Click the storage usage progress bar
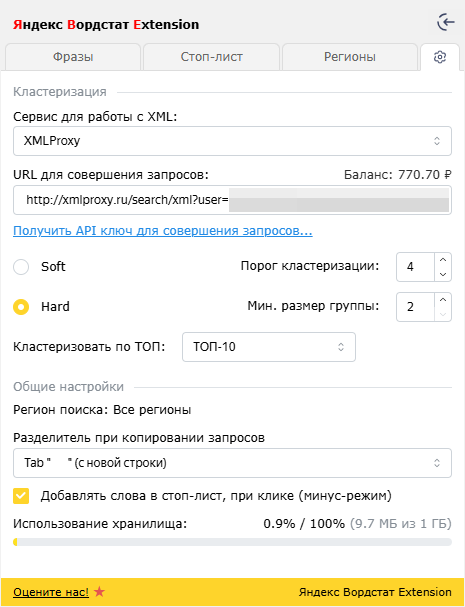Image resolution: width=465 pixels, height=607 pixels. click(x=232, y=542)
